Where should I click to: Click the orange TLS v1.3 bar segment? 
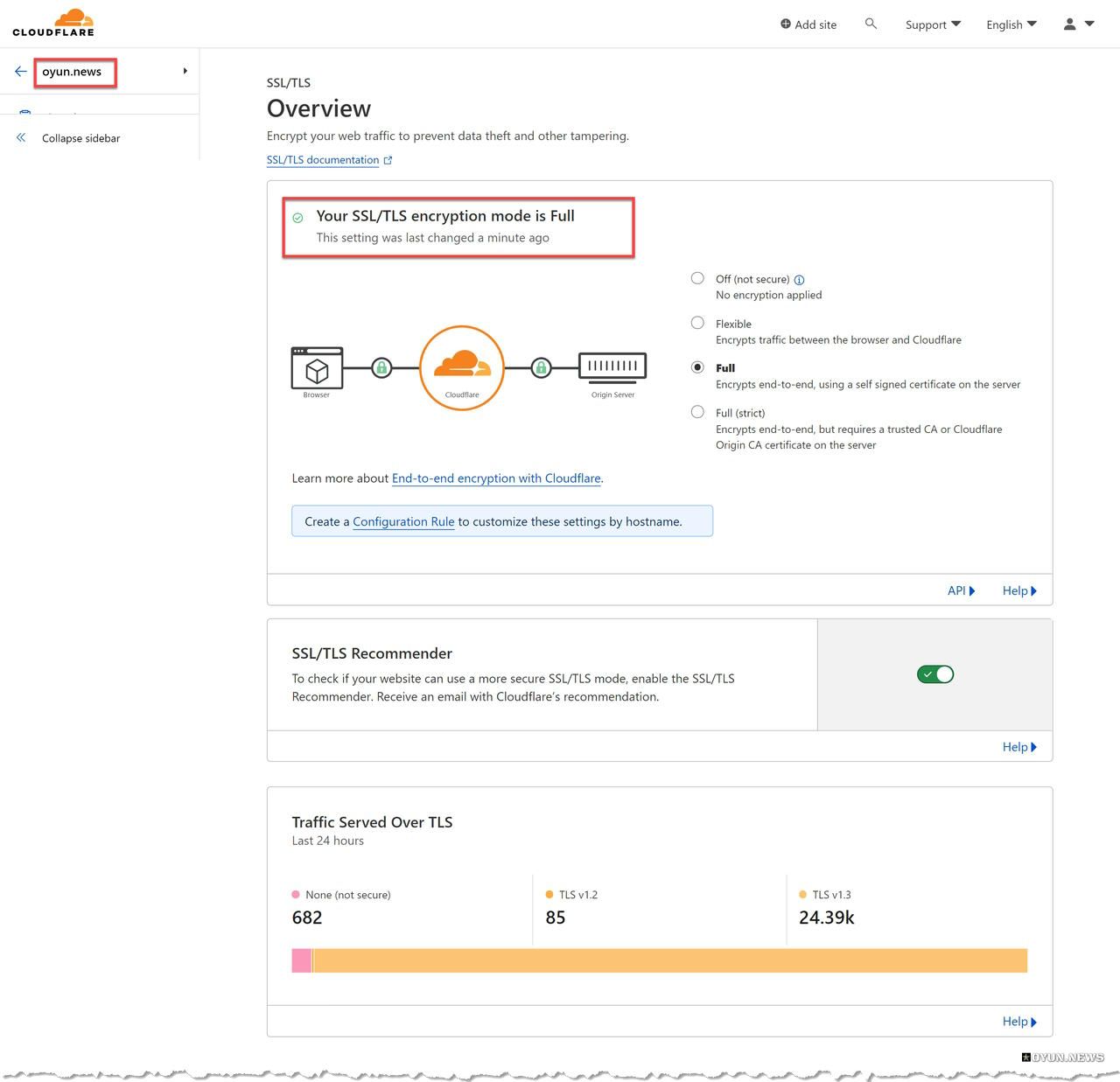click(x=670, y=960)
